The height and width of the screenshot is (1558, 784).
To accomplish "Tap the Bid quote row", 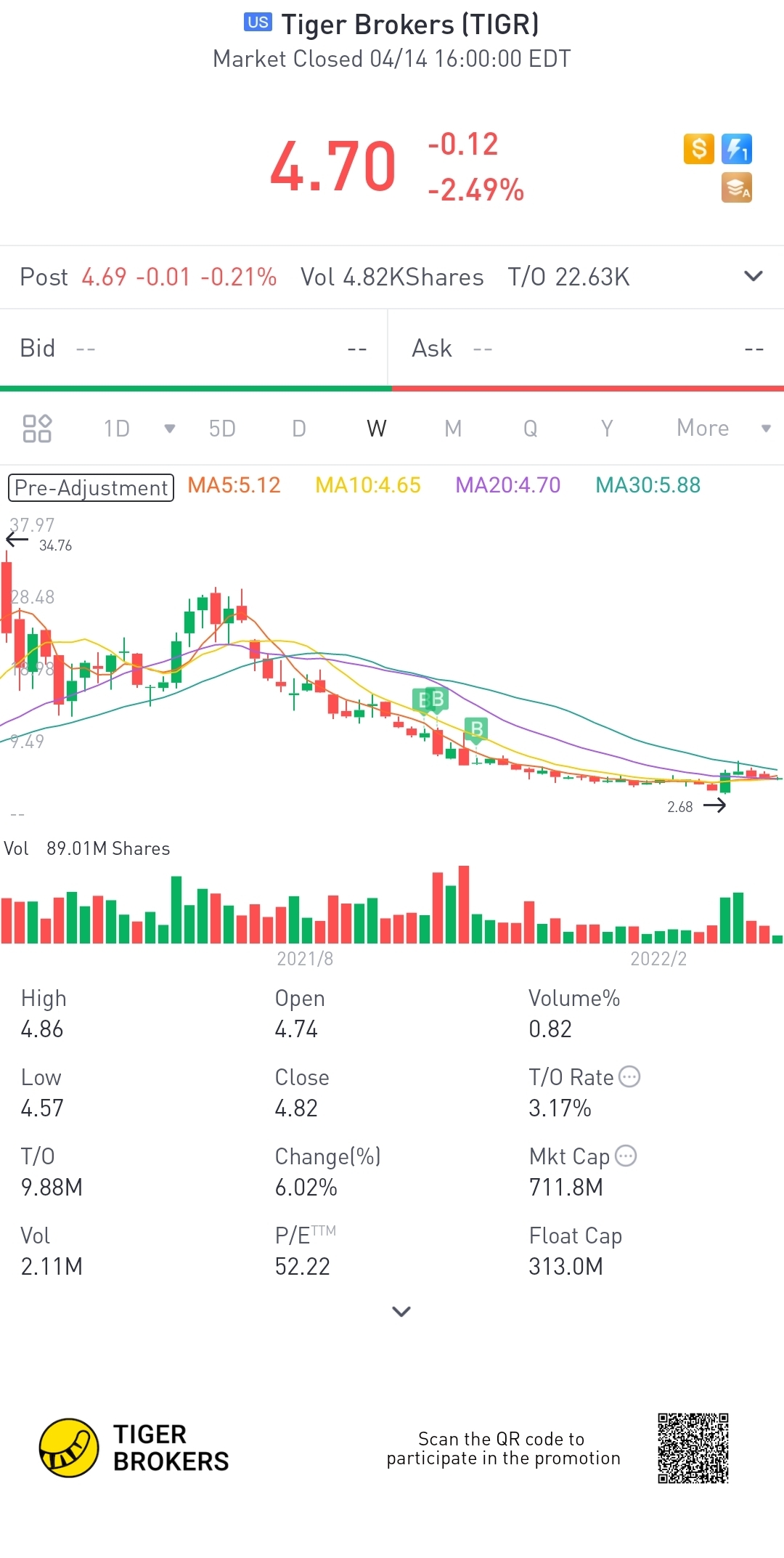I will (x=193, y=349).
